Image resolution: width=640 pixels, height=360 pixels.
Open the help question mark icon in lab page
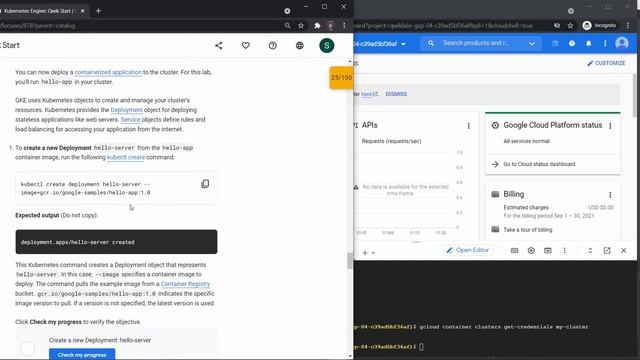coord(273,45)
